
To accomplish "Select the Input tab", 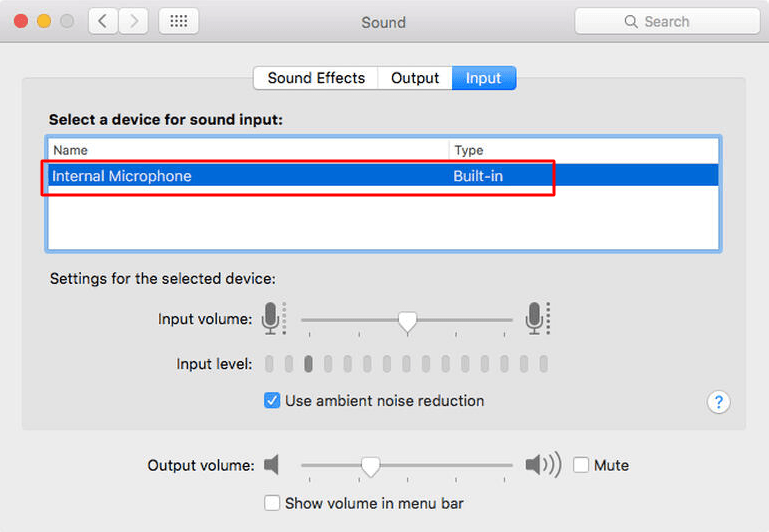I will [483, 78].
